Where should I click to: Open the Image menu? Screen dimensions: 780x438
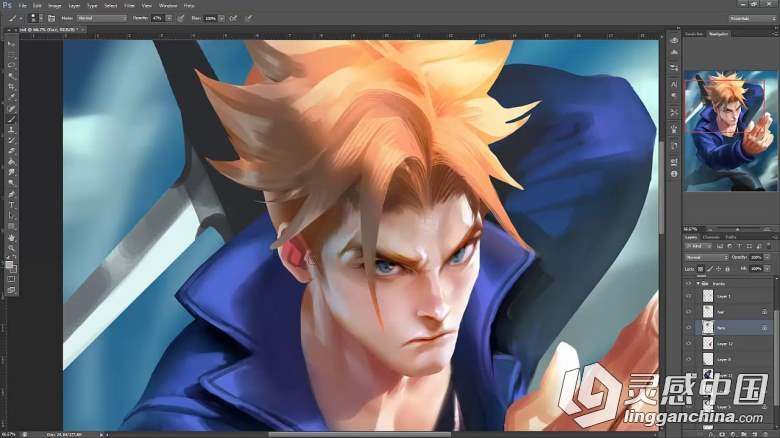click(x=55, y=5)
